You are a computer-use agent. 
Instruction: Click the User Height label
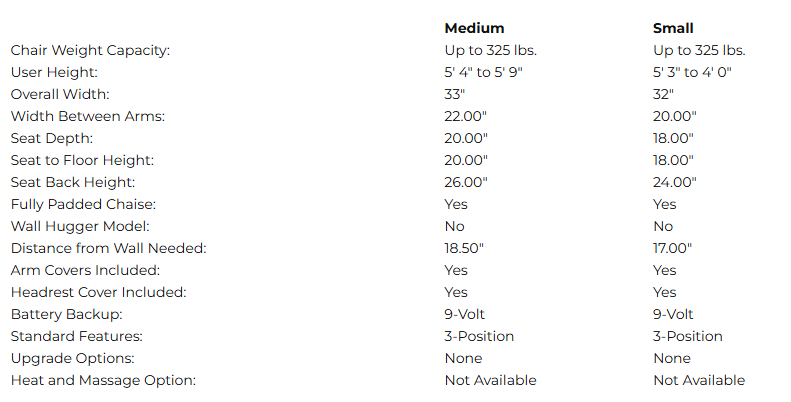[x=54, y=72]
